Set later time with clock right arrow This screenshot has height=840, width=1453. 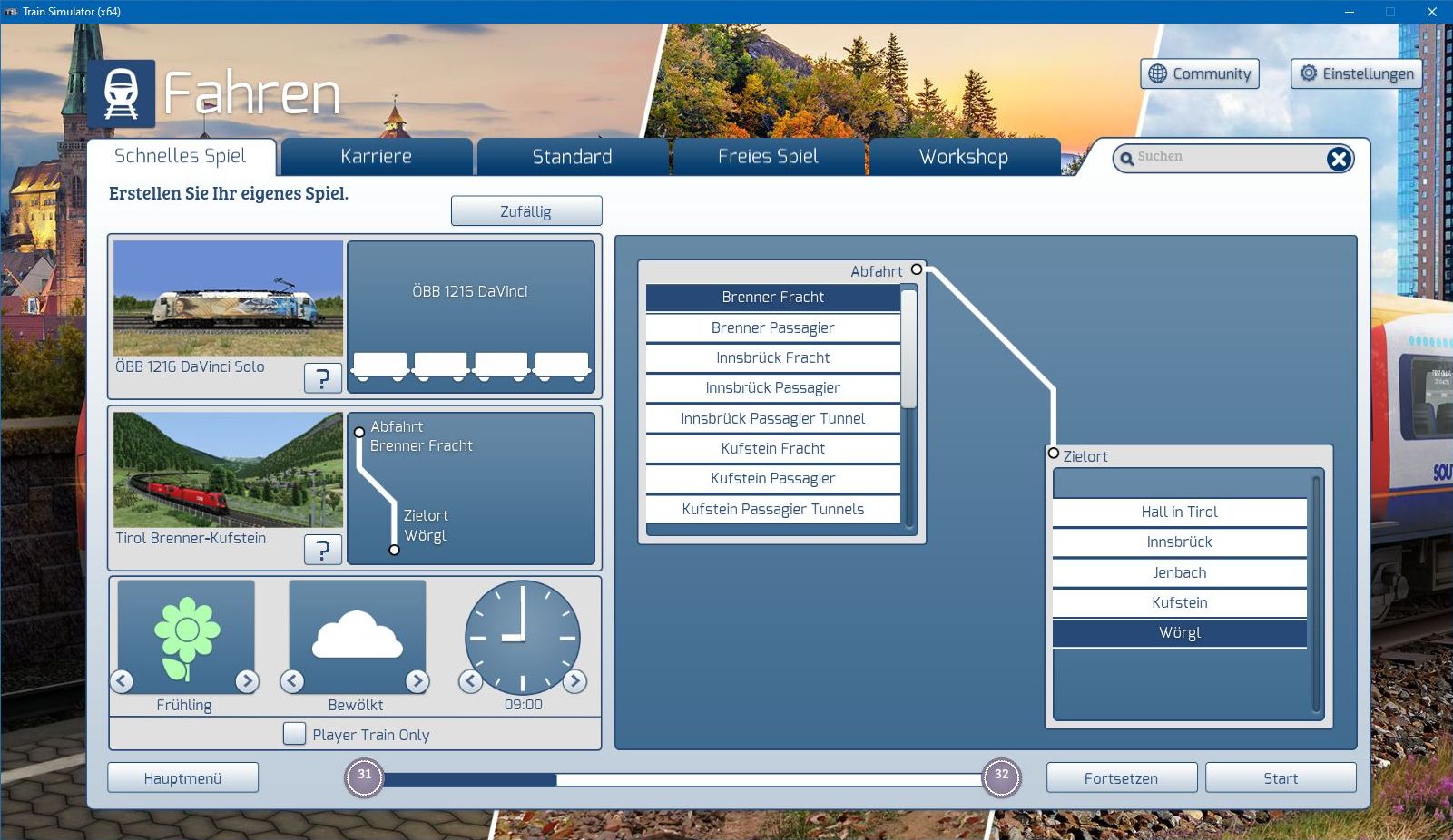(574, 680)
